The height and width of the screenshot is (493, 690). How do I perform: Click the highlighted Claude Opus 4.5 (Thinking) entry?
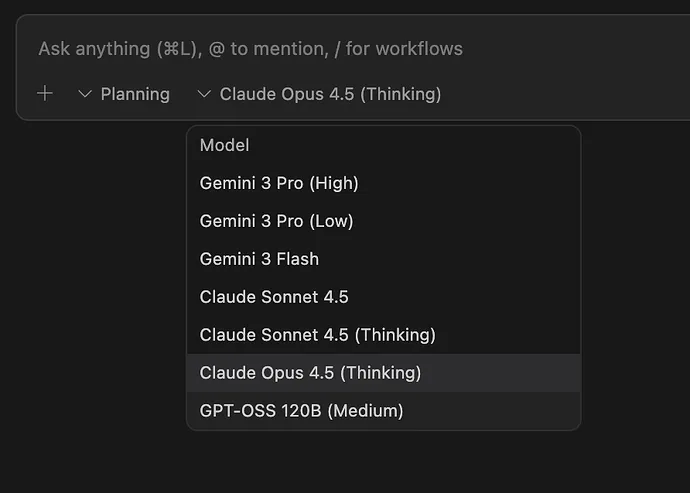(310, 373)
